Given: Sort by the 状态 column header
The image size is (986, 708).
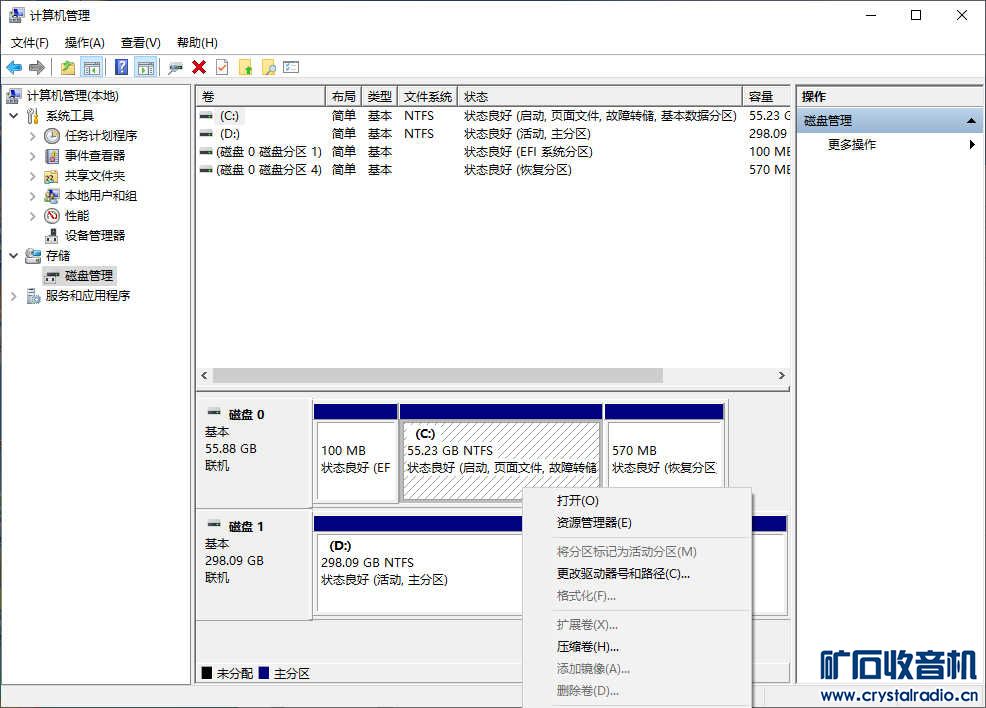Looking at the screenshot, I should 600,97.
